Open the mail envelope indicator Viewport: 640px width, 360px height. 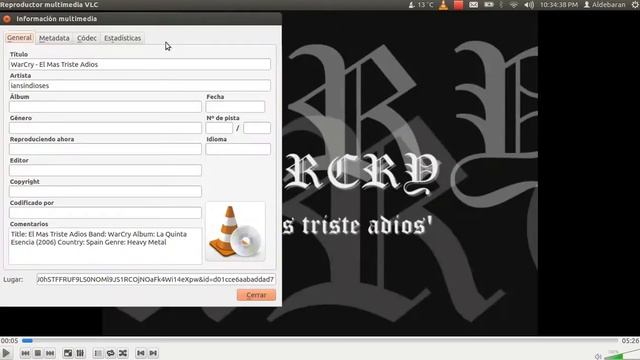pos(473,5)
